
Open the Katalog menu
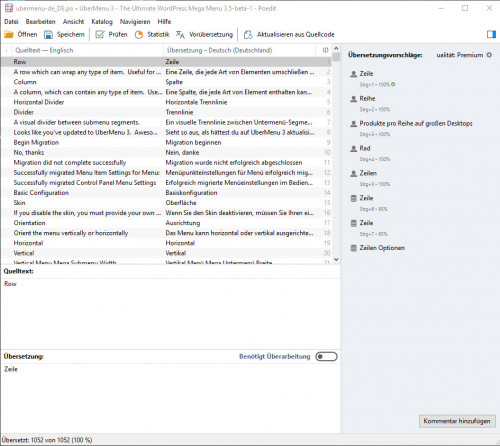tap(102, 22)
